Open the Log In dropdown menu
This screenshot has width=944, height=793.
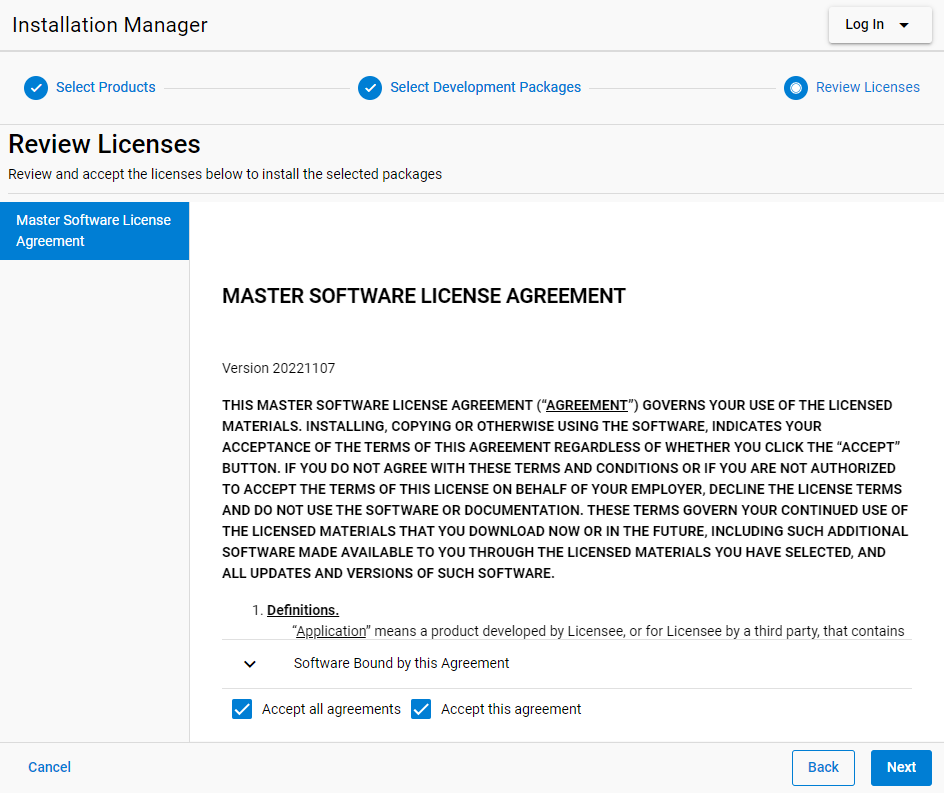880,24
